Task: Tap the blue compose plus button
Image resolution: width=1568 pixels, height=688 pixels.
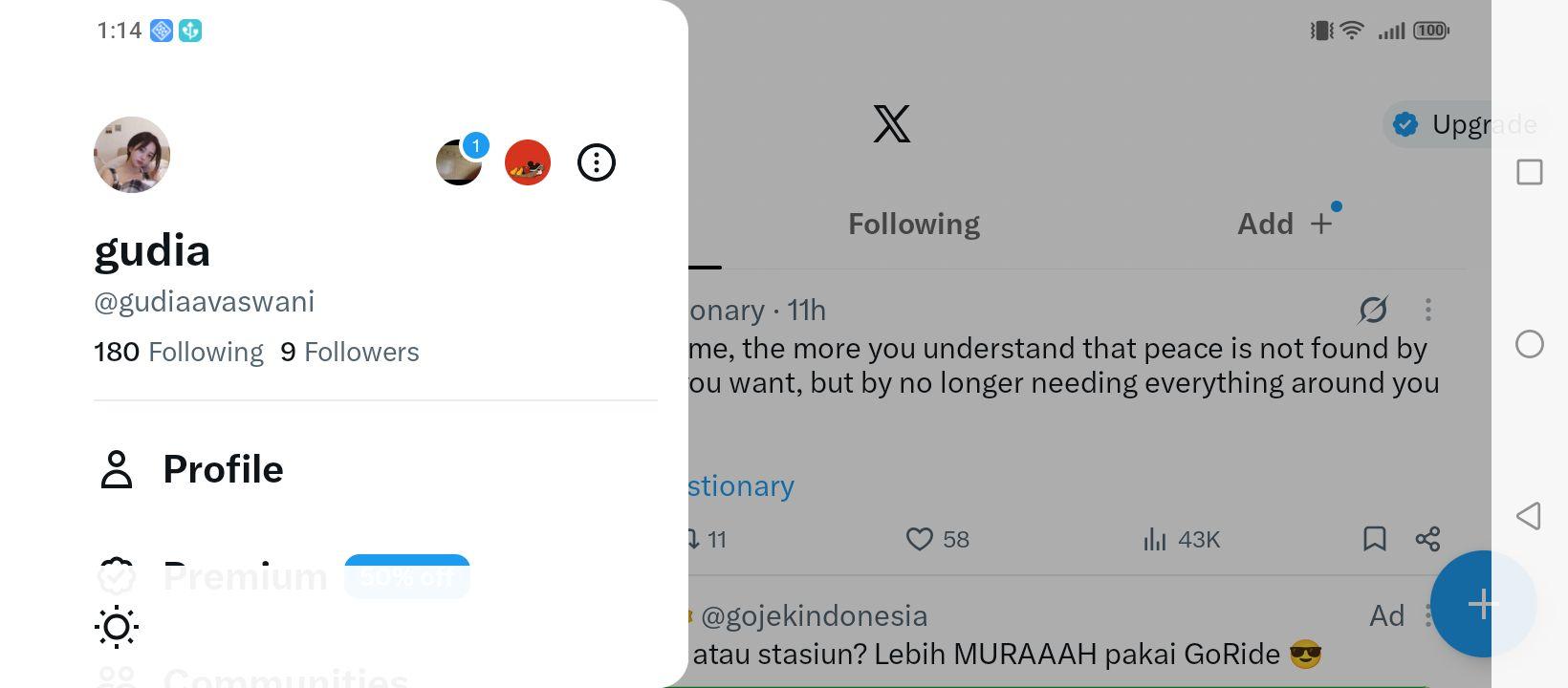Action: point(1484,604)
